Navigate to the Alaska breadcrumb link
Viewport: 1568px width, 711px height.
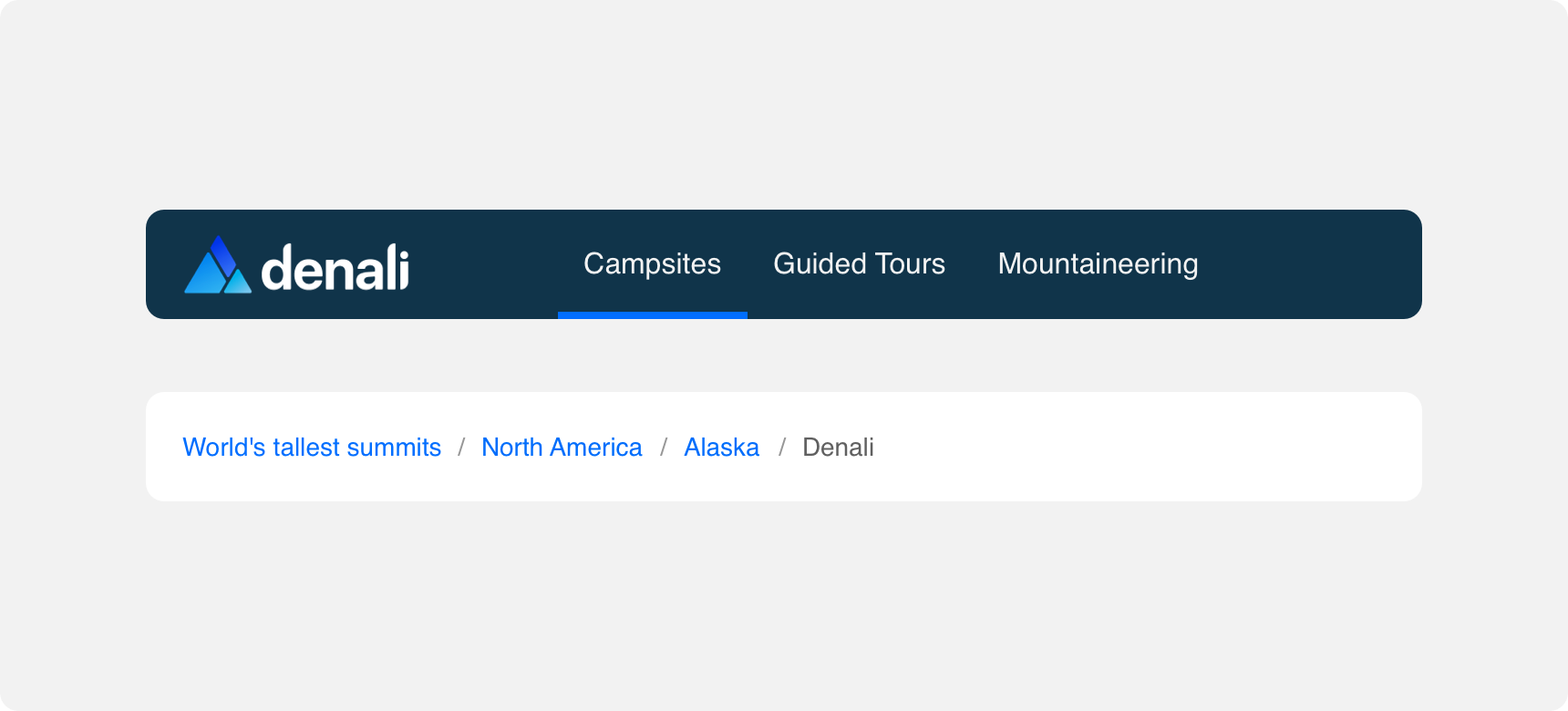click(722, 447)
